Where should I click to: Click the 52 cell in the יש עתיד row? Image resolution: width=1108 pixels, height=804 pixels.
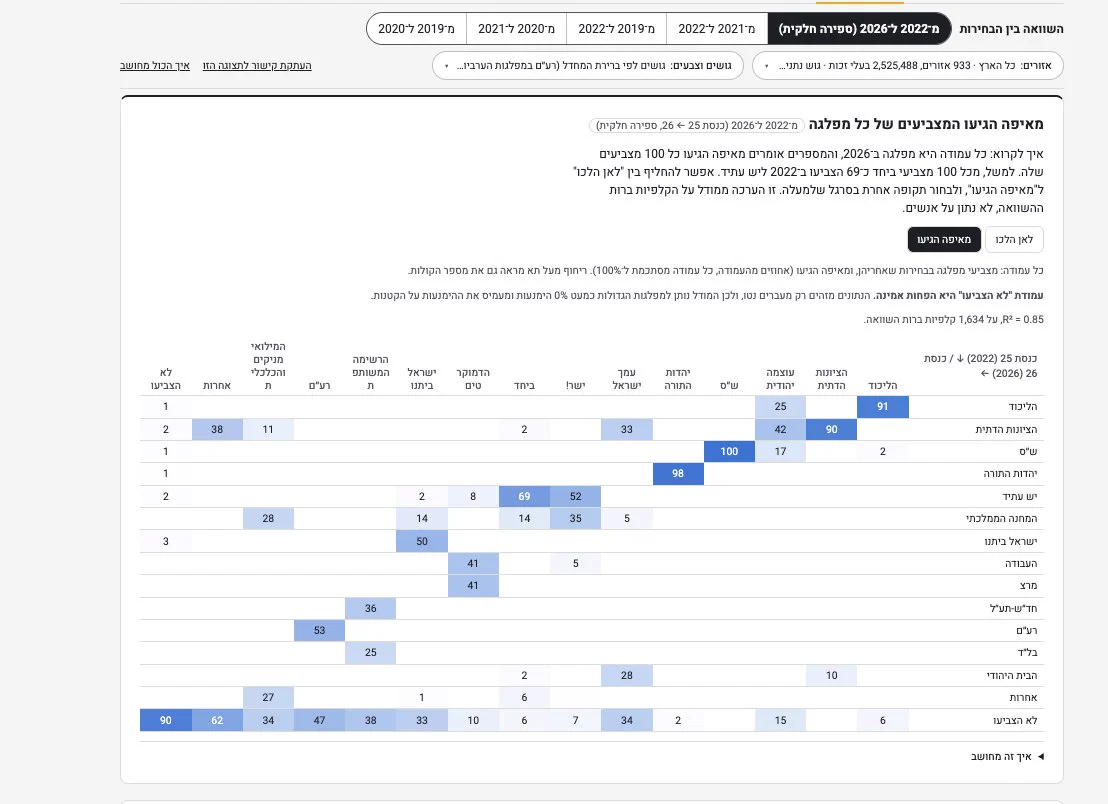click(575, 496)
